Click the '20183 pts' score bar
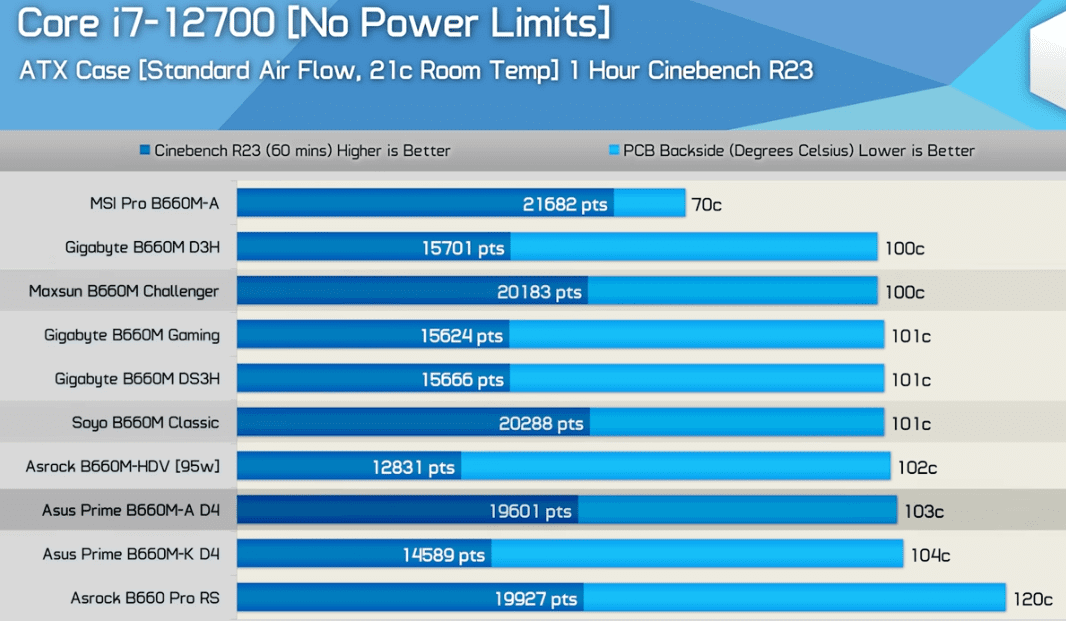1066x621 pixels. pyautogui.click(x=412, y=291)
